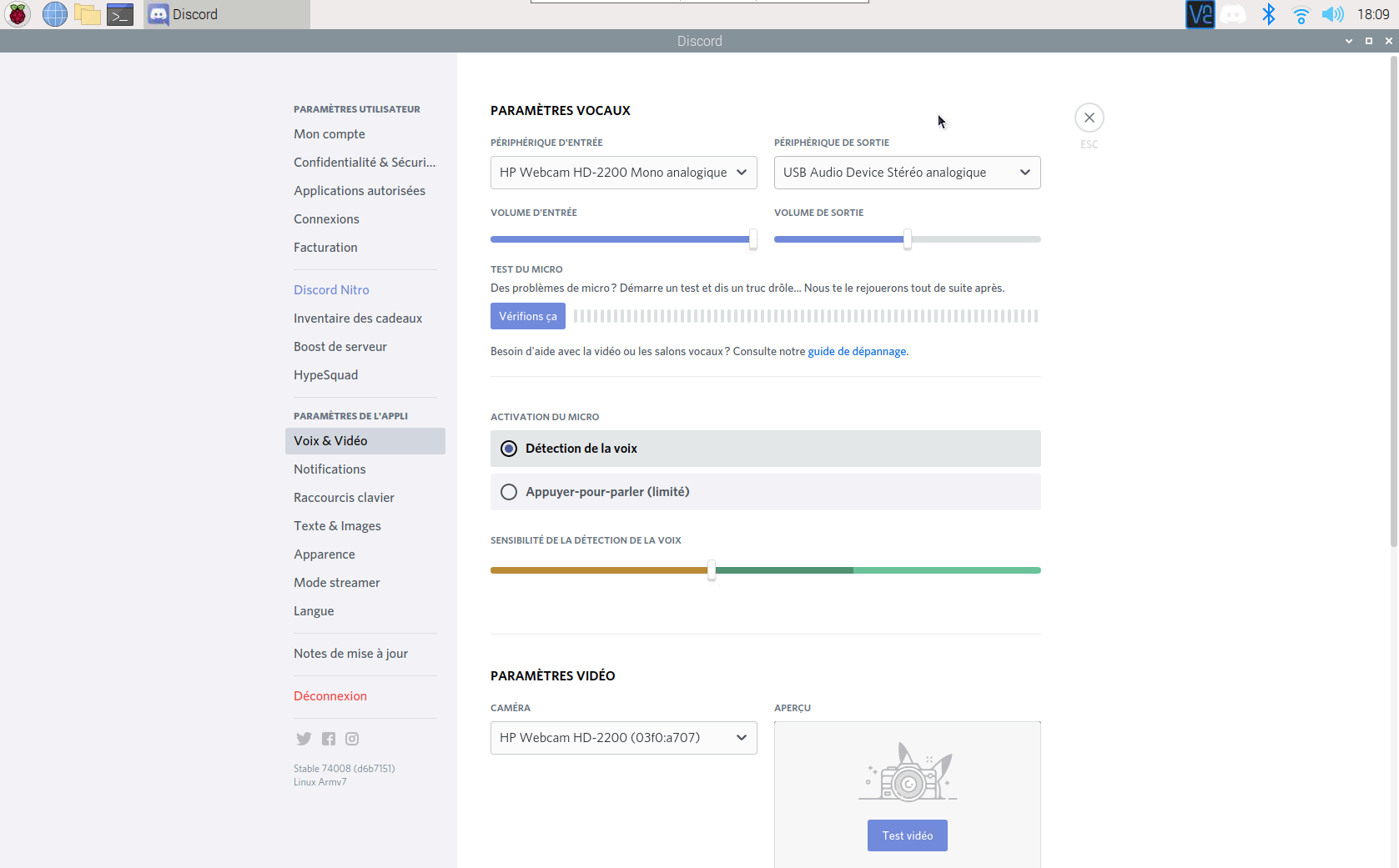Open the Raspberry Pi main menu

point(18,14)
